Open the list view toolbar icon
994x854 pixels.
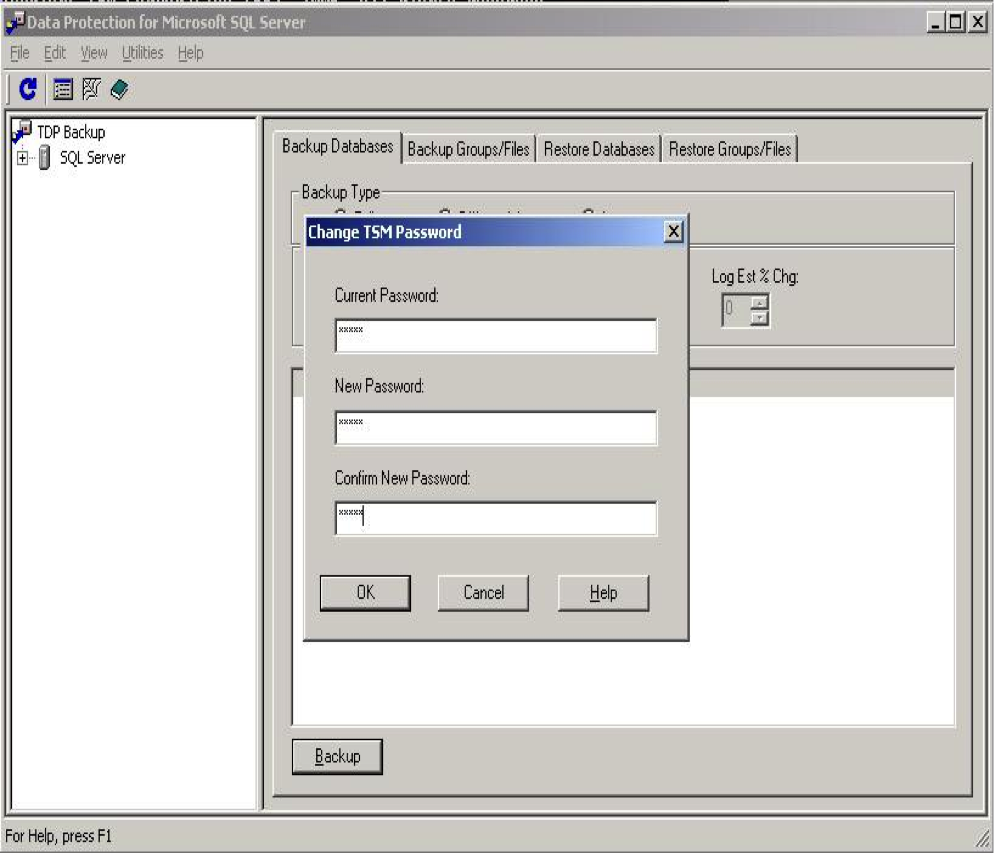(63, 89)
